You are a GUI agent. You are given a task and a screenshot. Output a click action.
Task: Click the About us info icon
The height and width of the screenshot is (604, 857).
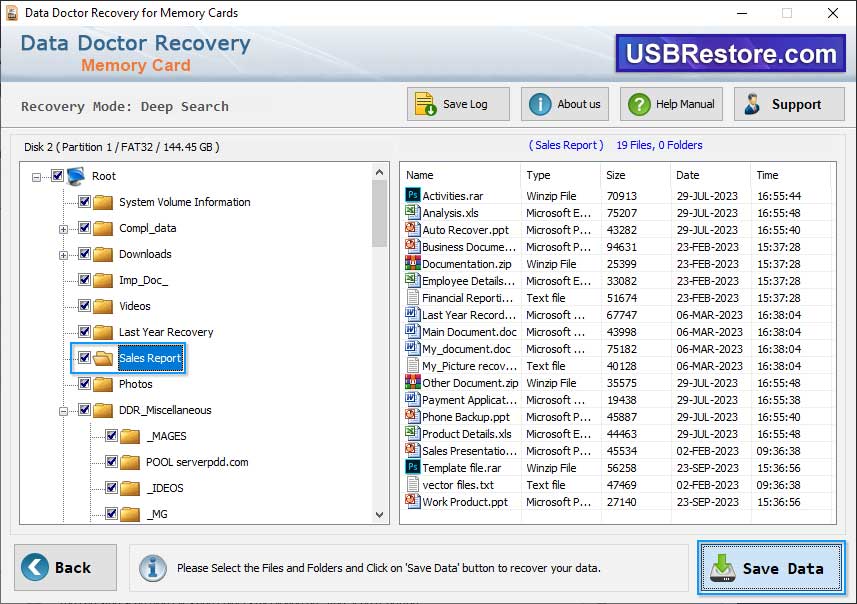coord(540,104)
